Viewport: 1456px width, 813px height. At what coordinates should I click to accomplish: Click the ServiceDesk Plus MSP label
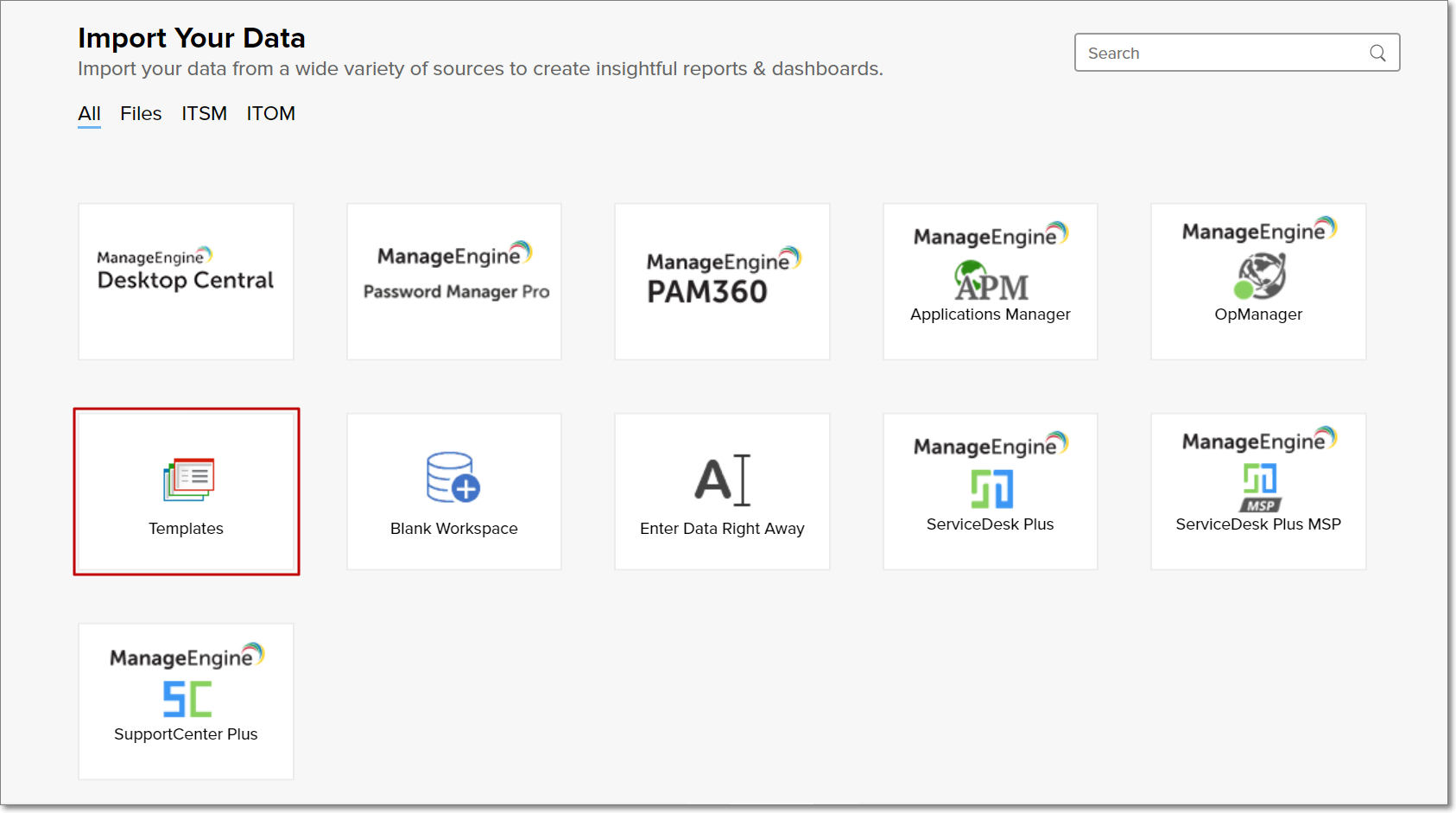tap(1258, 524)
